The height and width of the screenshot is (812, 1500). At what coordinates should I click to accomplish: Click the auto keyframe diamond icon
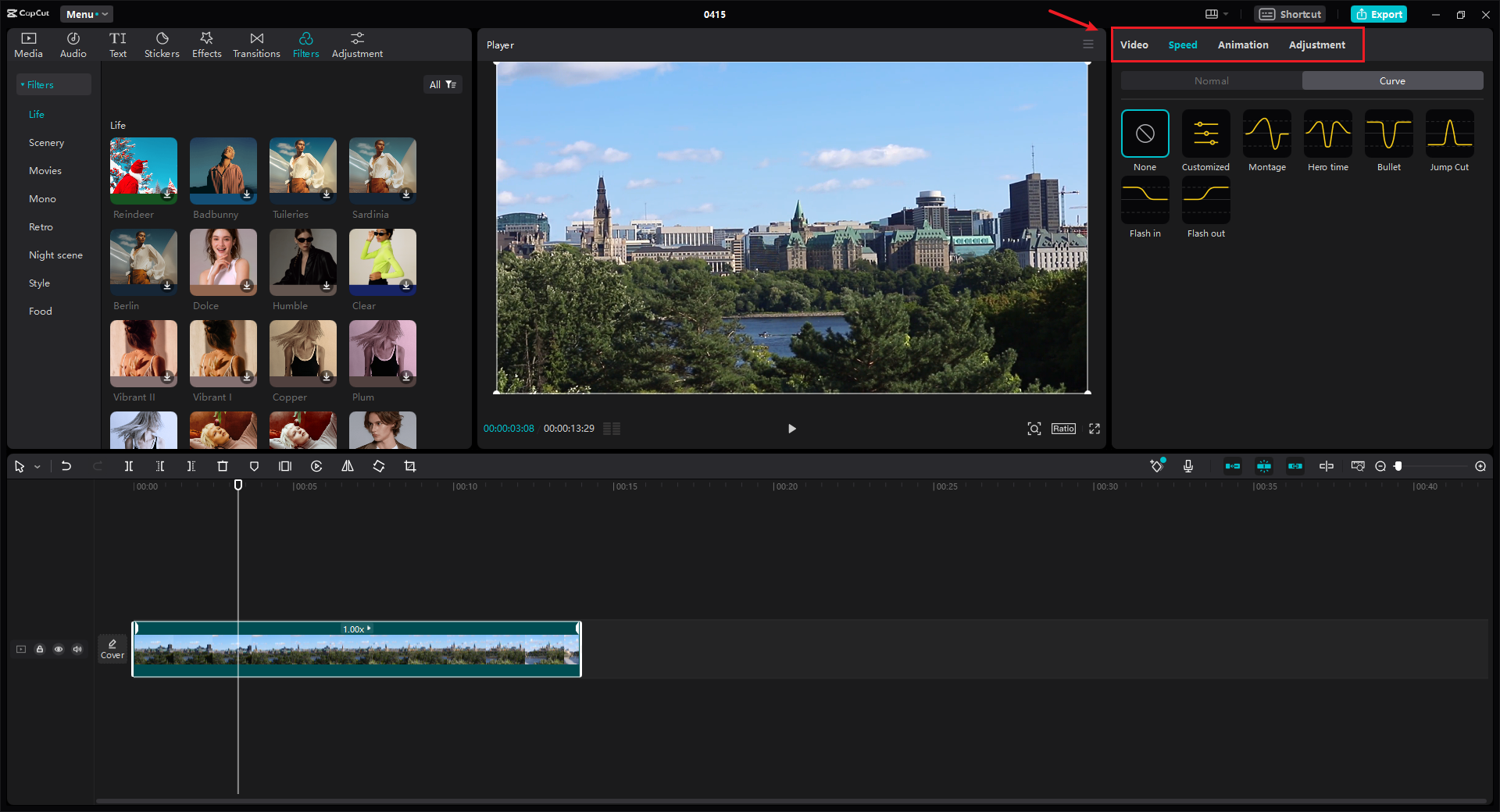(1157, 466)
